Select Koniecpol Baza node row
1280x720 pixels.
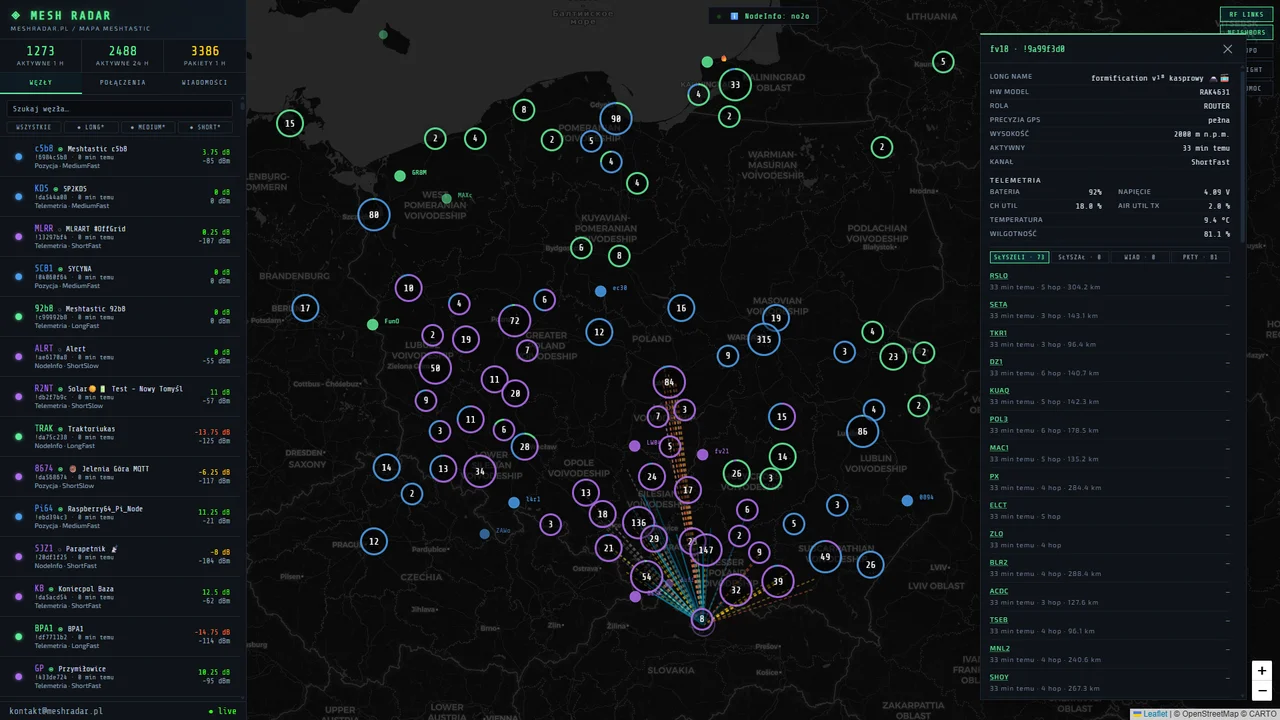pos(120,597)
